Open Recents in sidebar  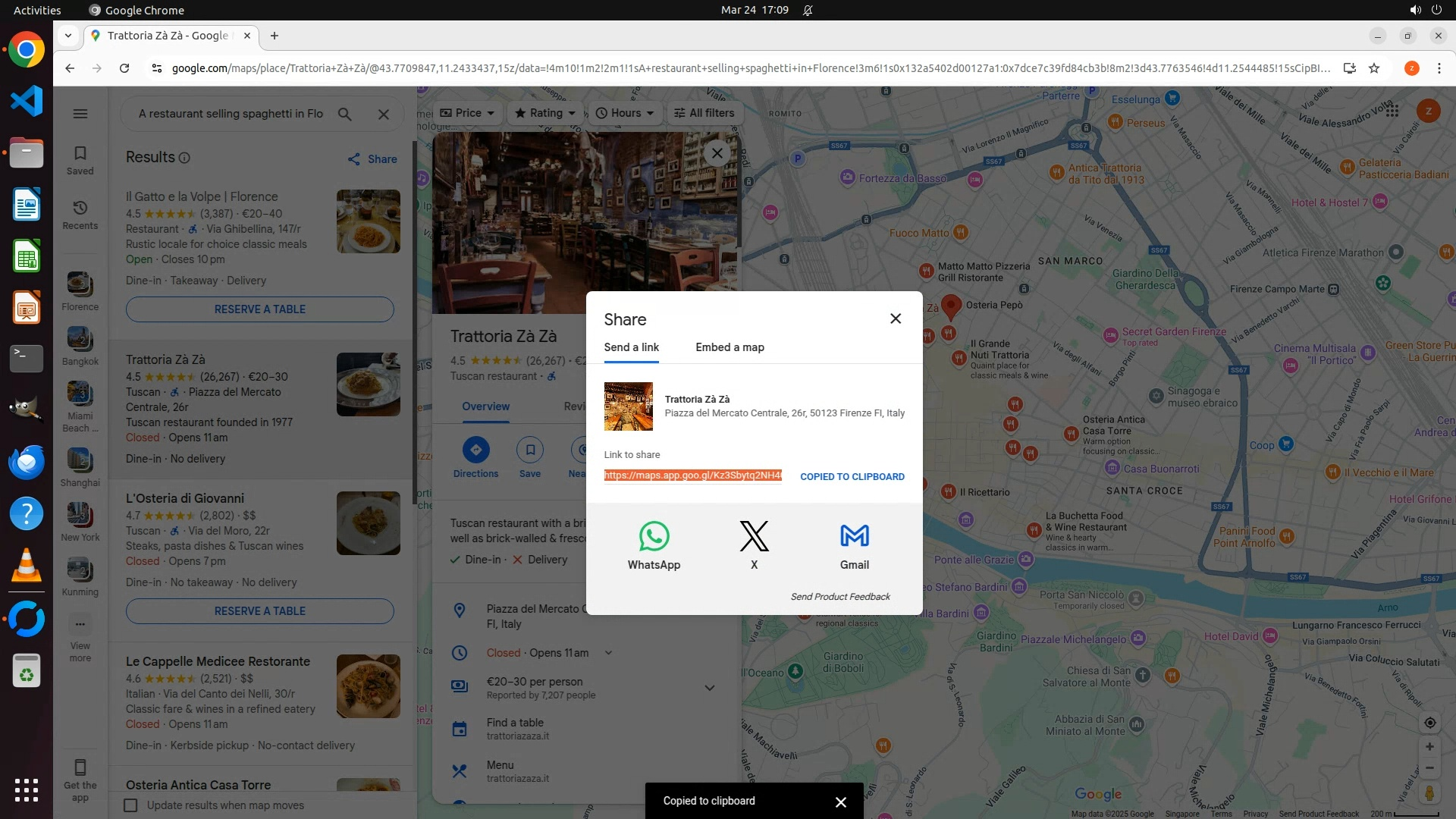(80, 214)
